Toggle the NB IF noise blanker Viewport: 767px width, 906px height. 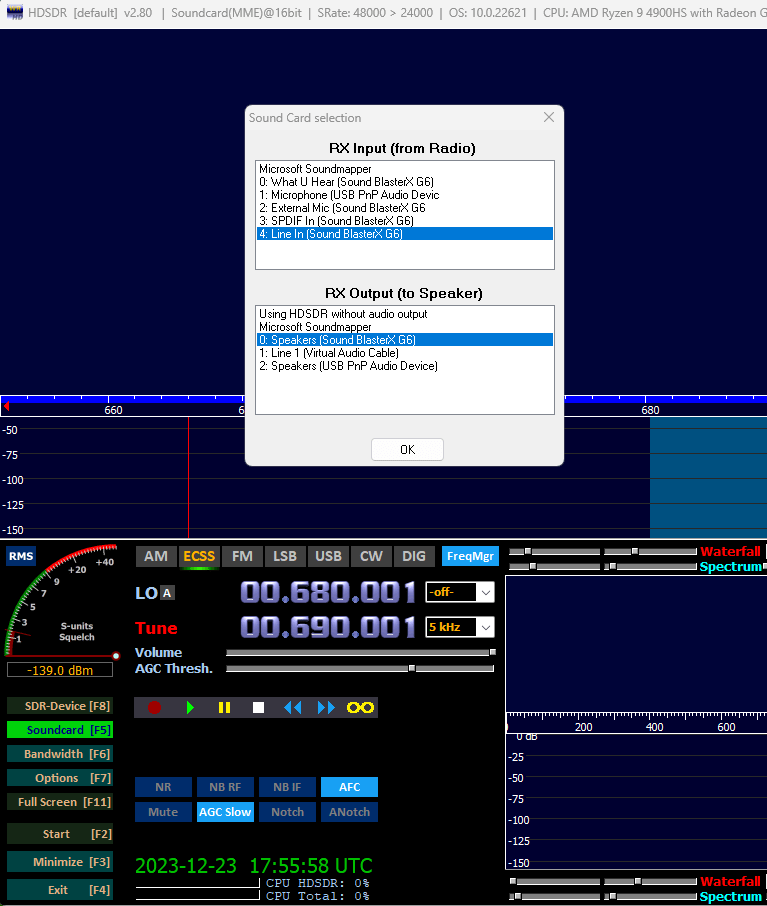click(x=287, y=787)
